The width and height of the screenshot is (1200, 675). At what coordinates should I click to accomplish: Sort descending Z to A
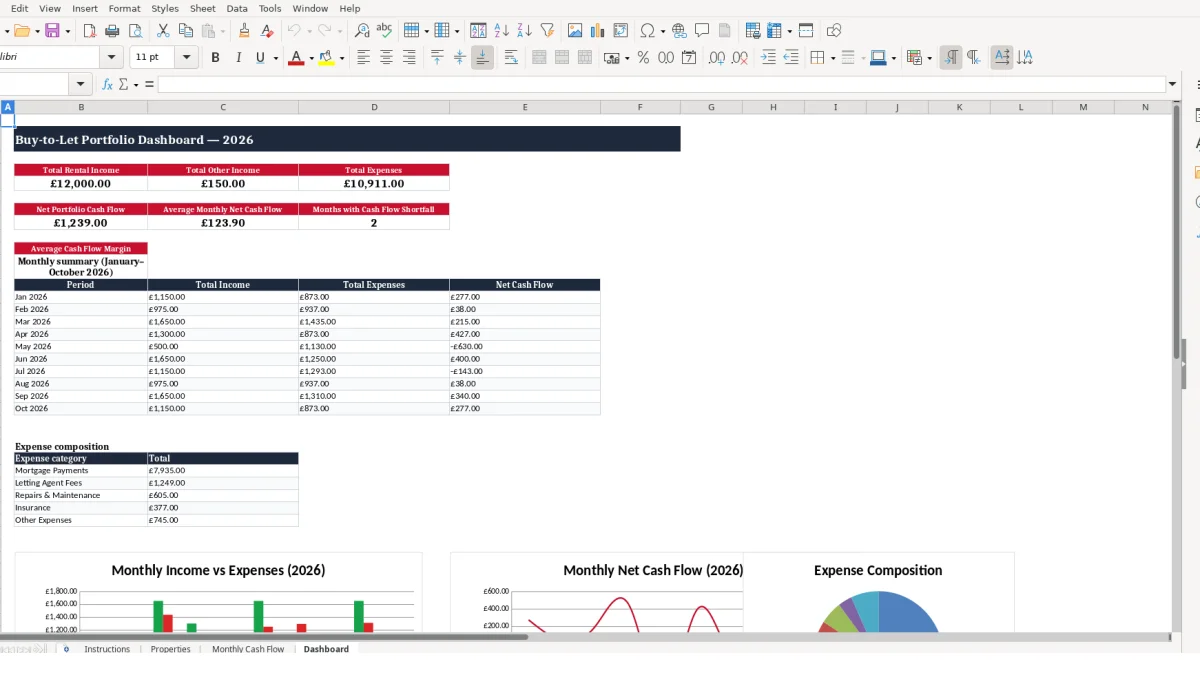524,31
